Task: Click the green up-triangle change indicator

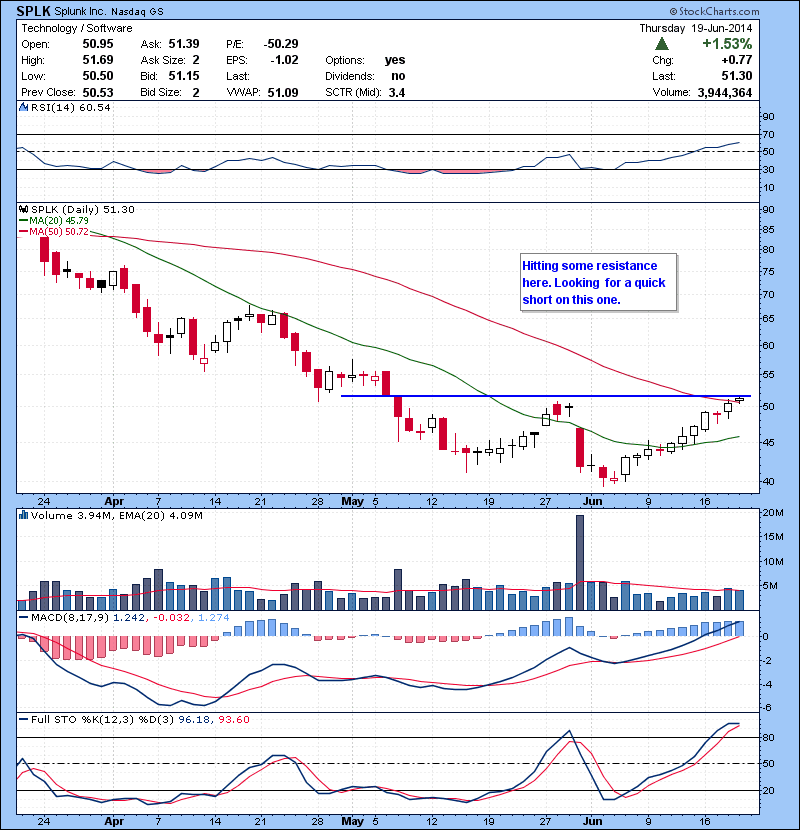Action: (662, 43)
